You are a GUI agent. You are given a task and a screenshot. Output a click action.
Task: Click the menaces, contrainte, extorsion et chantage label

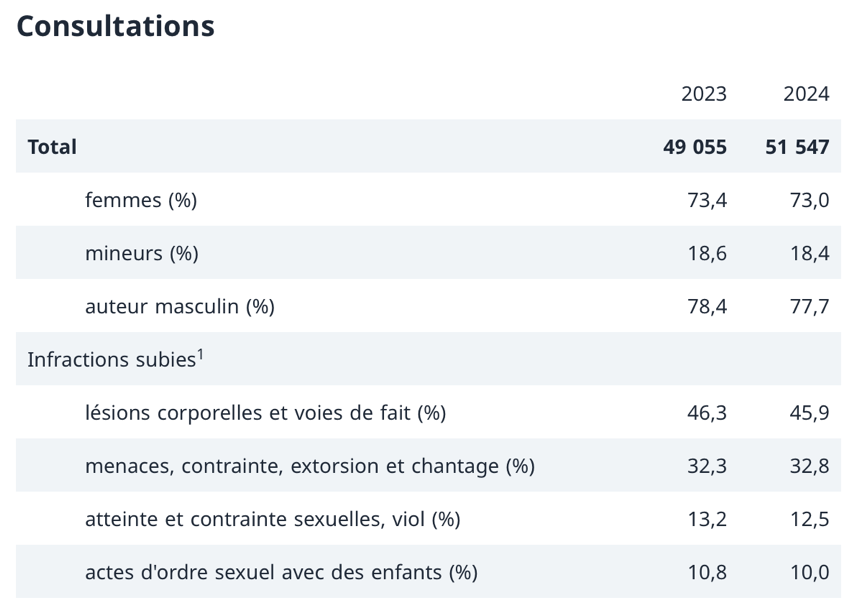[310, 466]
